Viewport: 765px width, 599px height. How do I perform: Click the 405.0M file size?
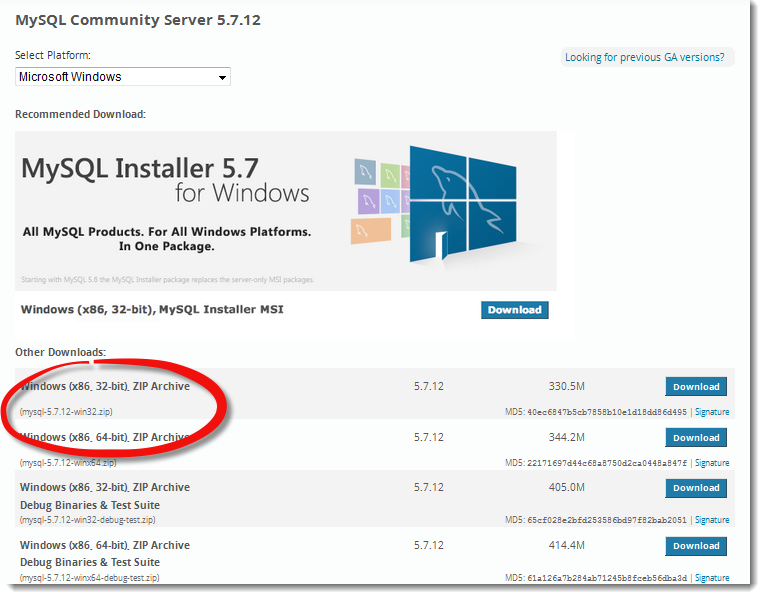(x=566, y=487)
